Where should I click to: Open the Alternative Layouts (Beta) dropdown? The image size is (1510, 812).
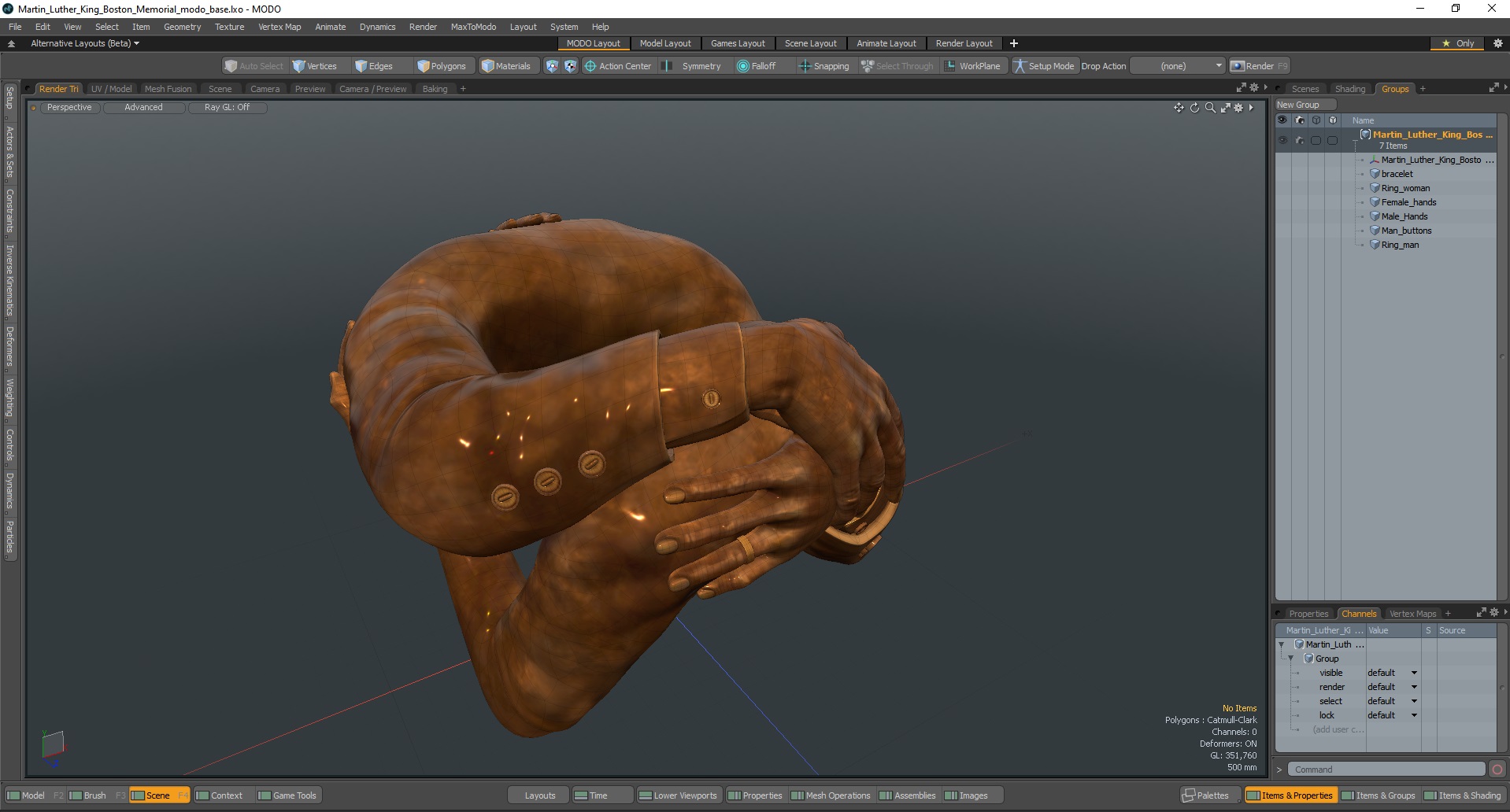coord(85,43)
